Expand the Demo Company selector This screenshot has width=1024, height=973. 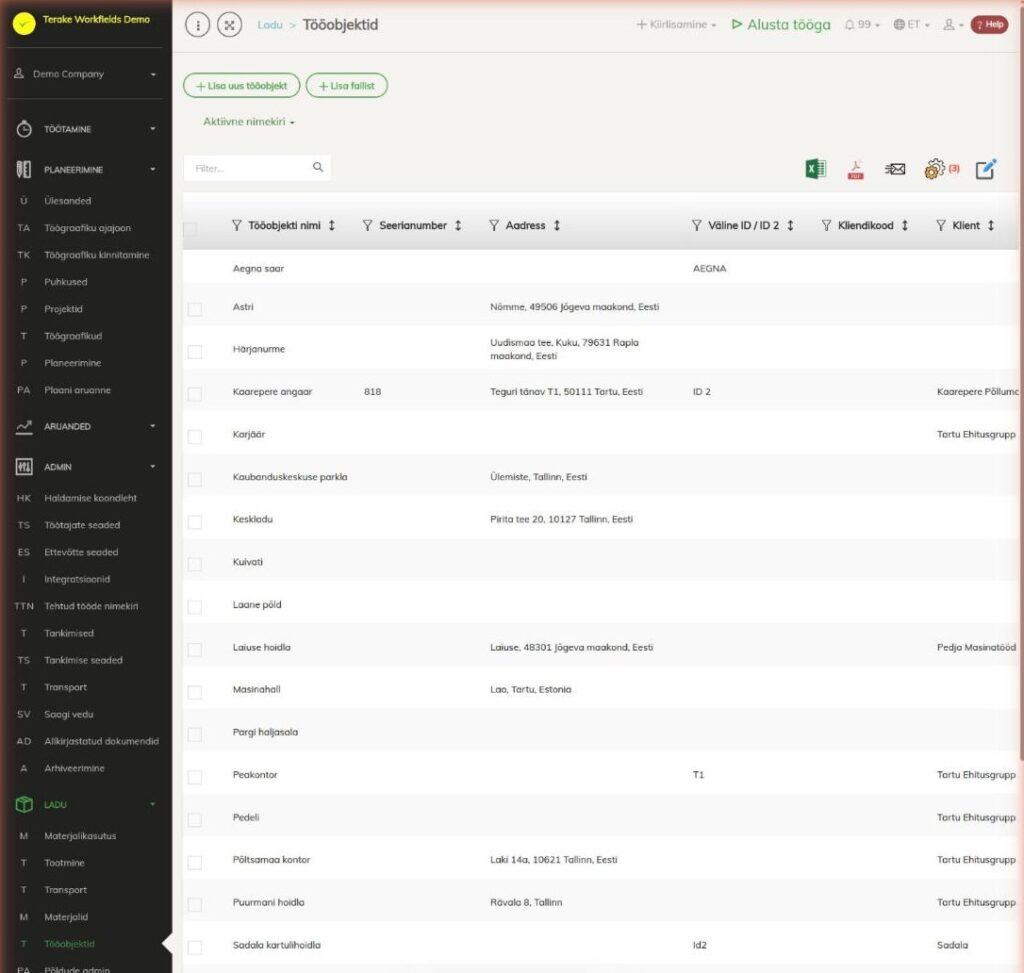(x=86, y=74)
